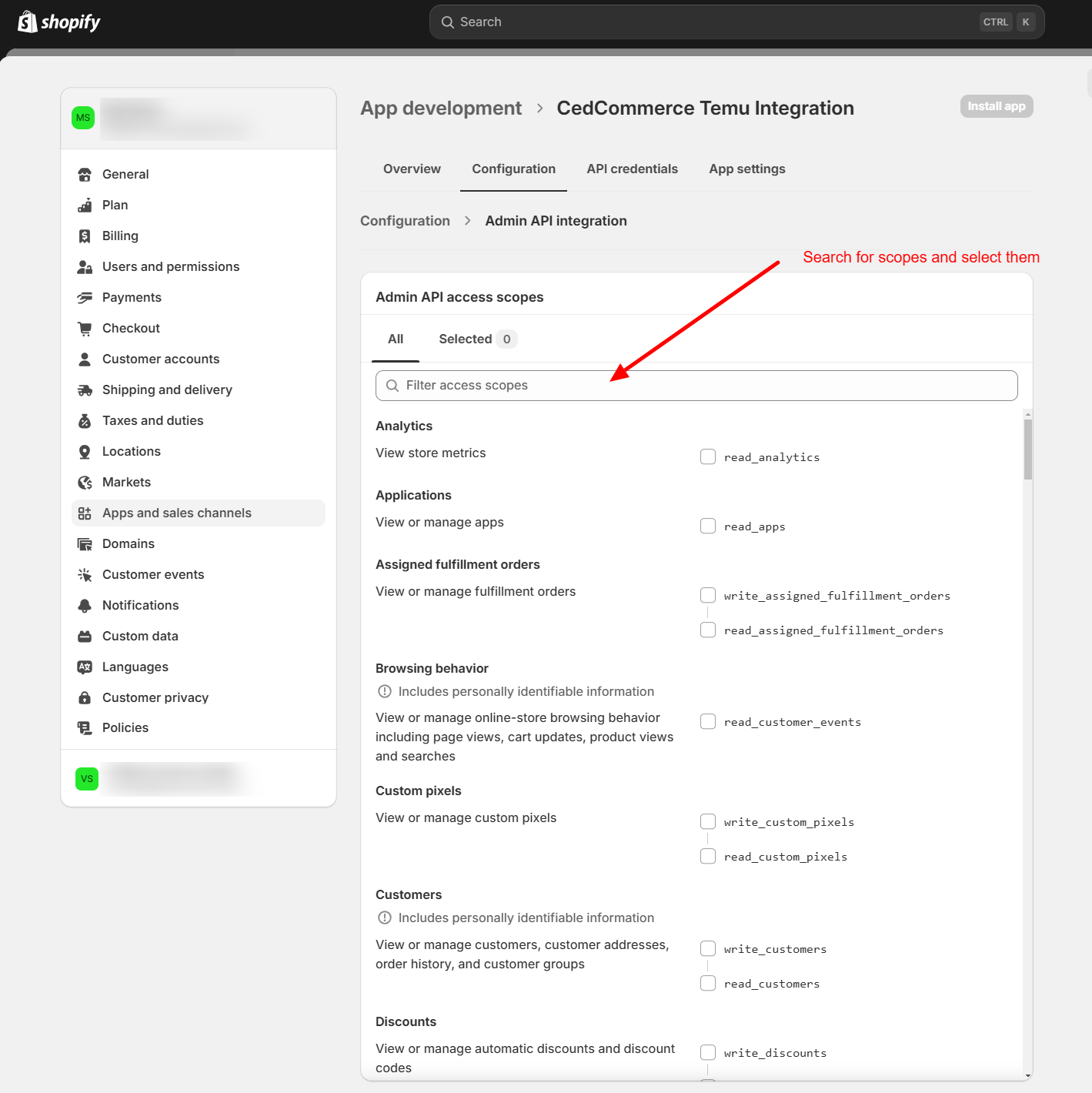Viewport: 1092px width, 1093px height.
Task: Open Shipping and delivery settings
Action: pos(199,390)
